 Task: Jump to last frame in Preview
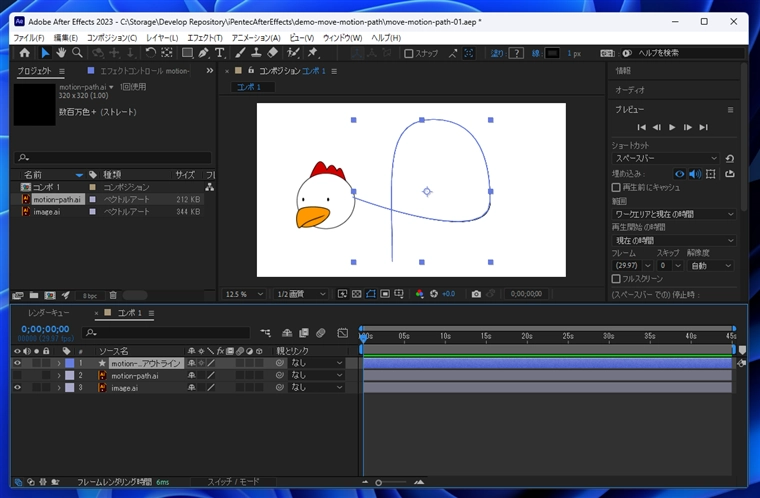pos(703,128)
